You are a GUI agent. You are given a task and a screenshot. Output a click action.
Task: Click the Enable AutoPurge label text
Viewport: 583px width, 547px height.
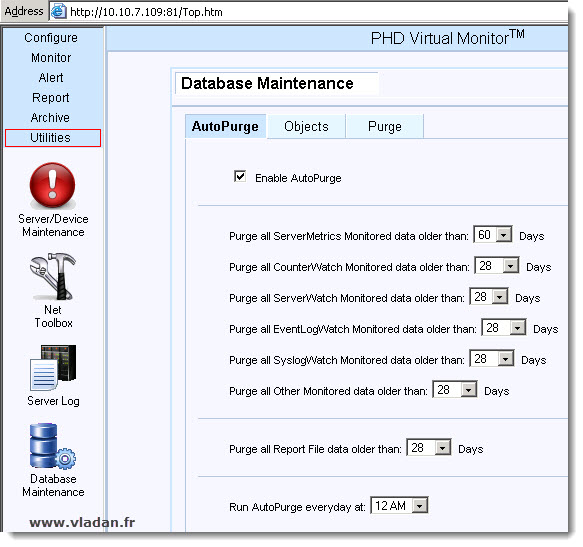(x=298, y=178)
